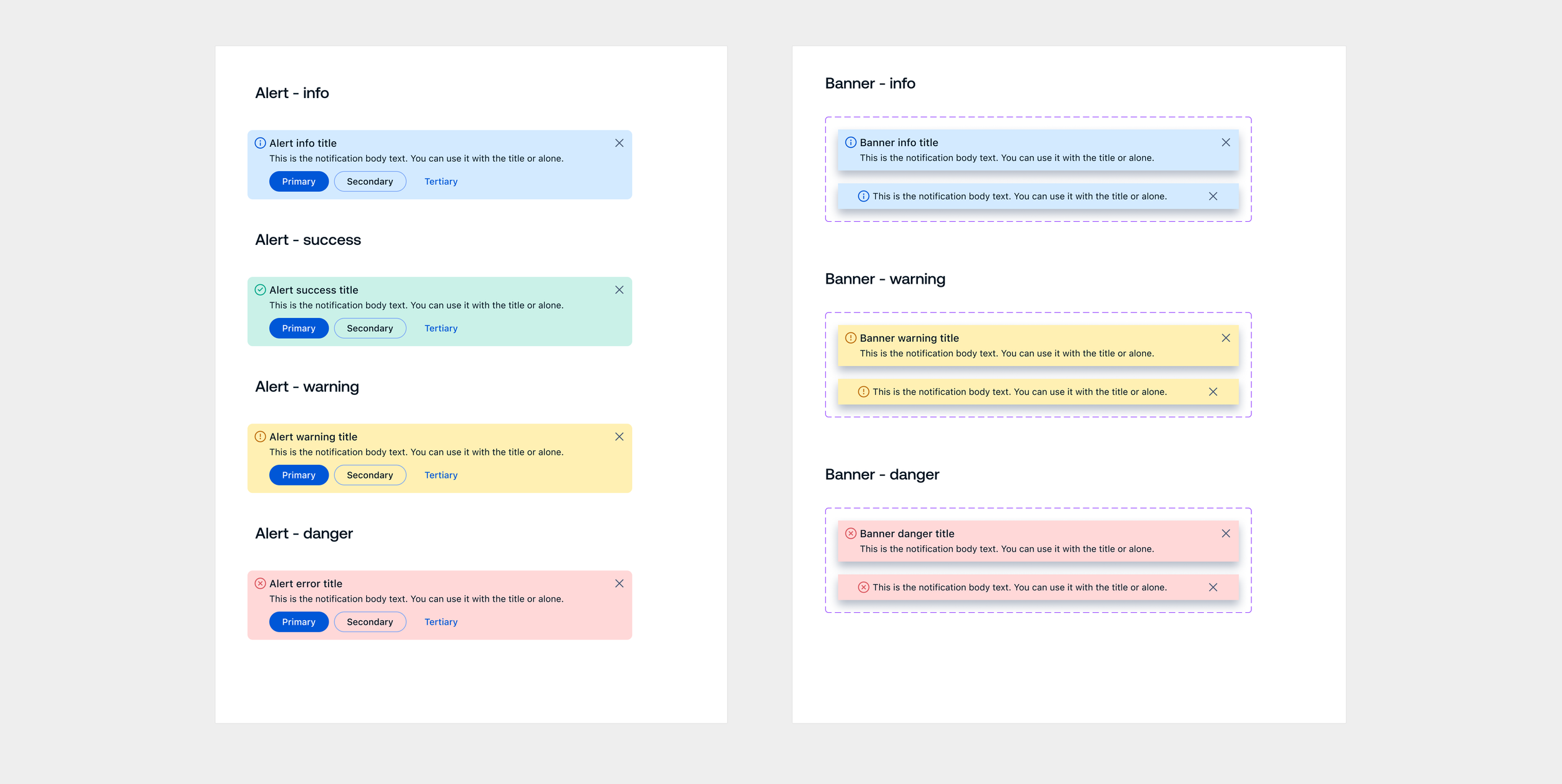Screen dimensions: 1562x784
Task: Click the green checkmark success icon
Action: [x=260, y=290]
